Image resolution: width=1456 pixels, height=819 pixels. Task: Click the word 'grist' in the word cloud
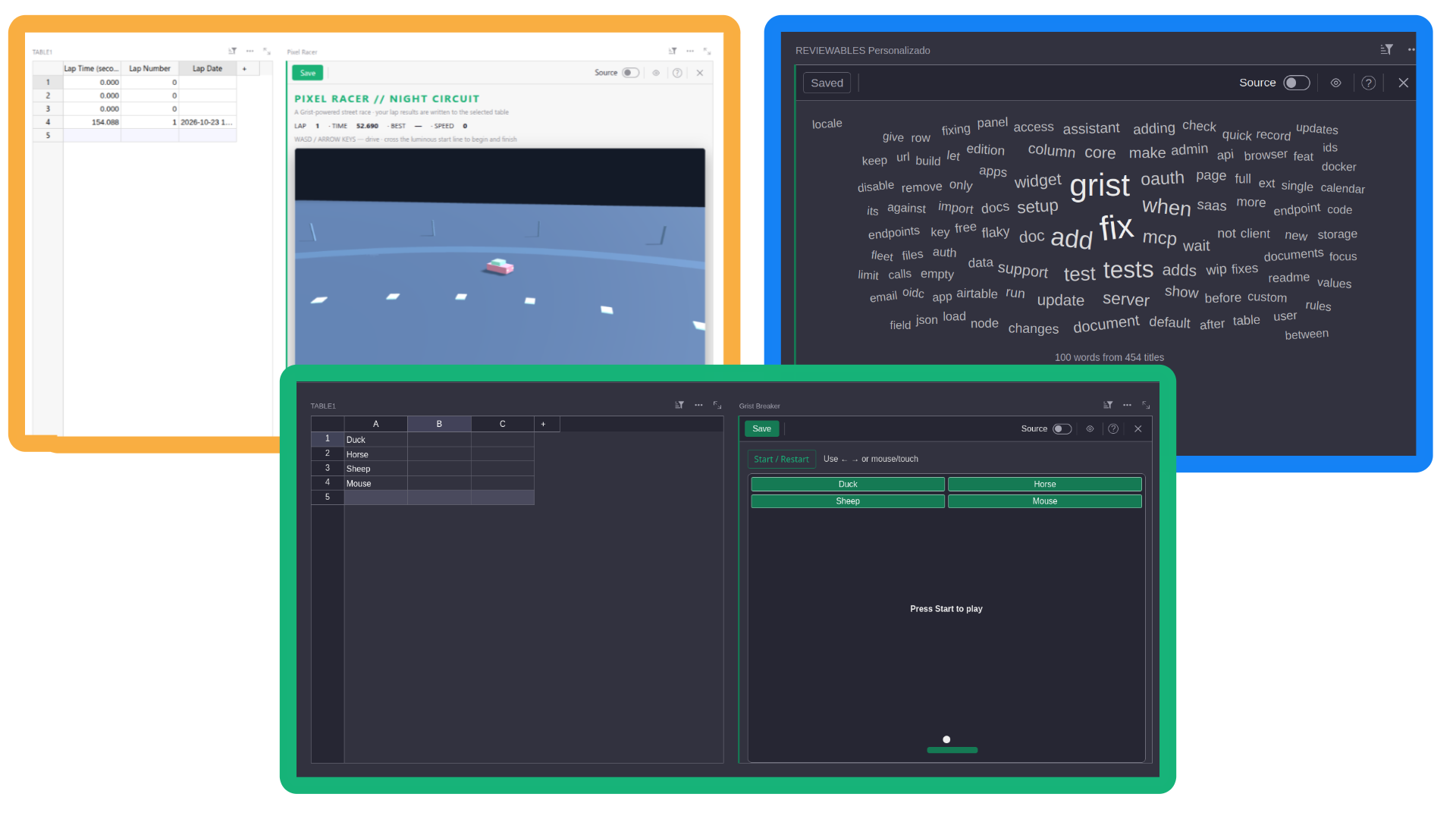pyautogui.click(x=1100, y=185)
